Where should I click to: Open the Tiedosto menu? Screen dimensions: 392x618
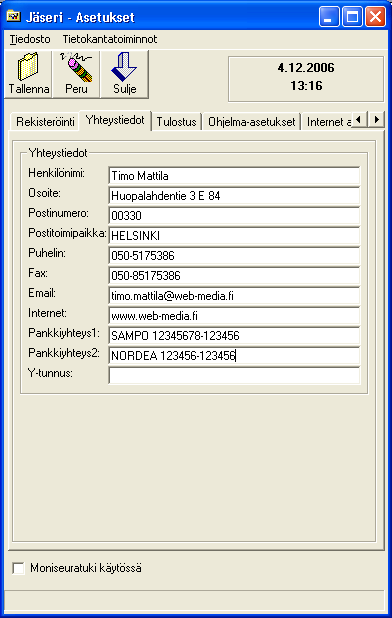(x=30, y=39)
